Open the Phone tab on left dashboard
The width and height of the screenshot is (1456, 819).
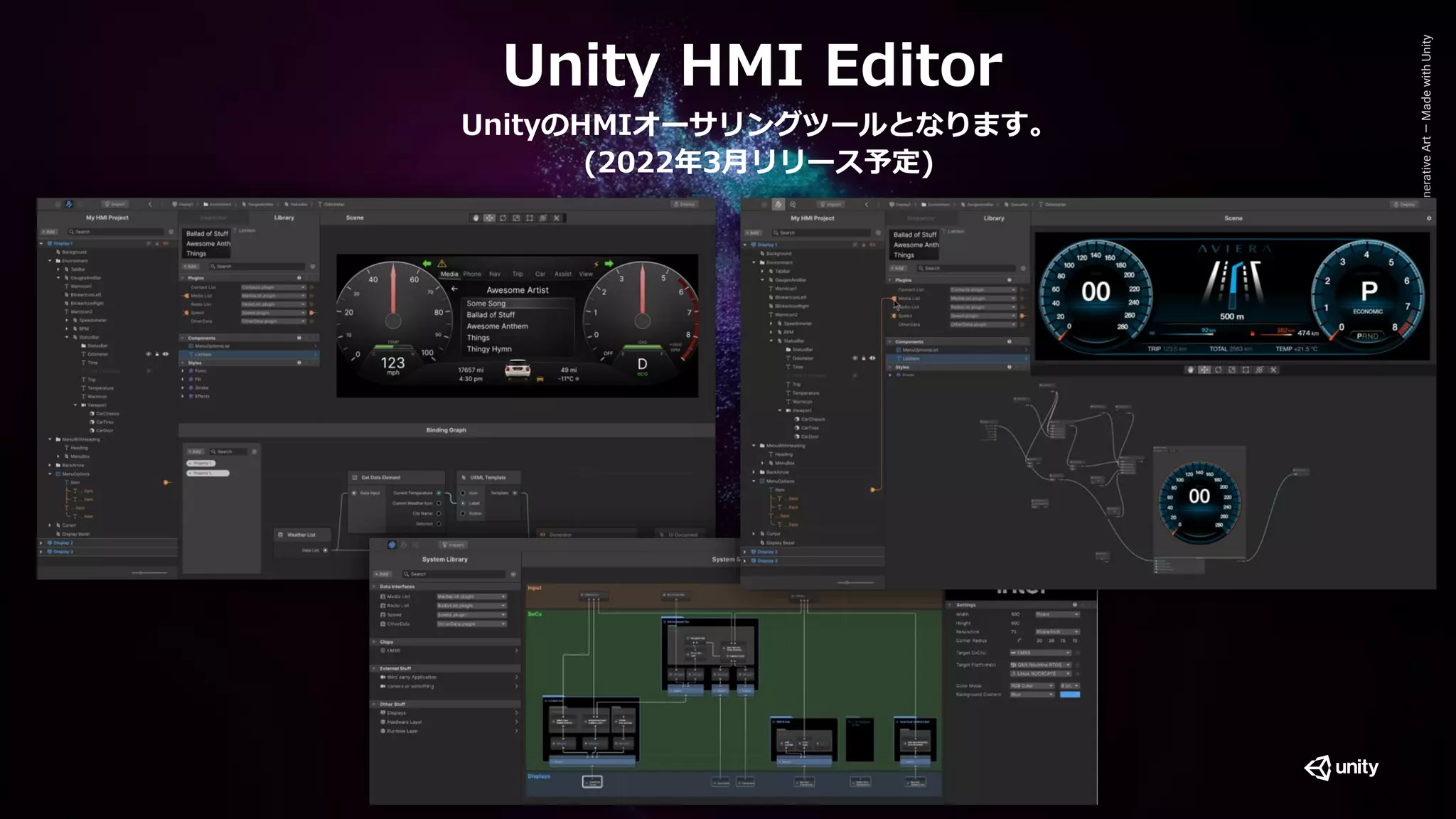472,274
